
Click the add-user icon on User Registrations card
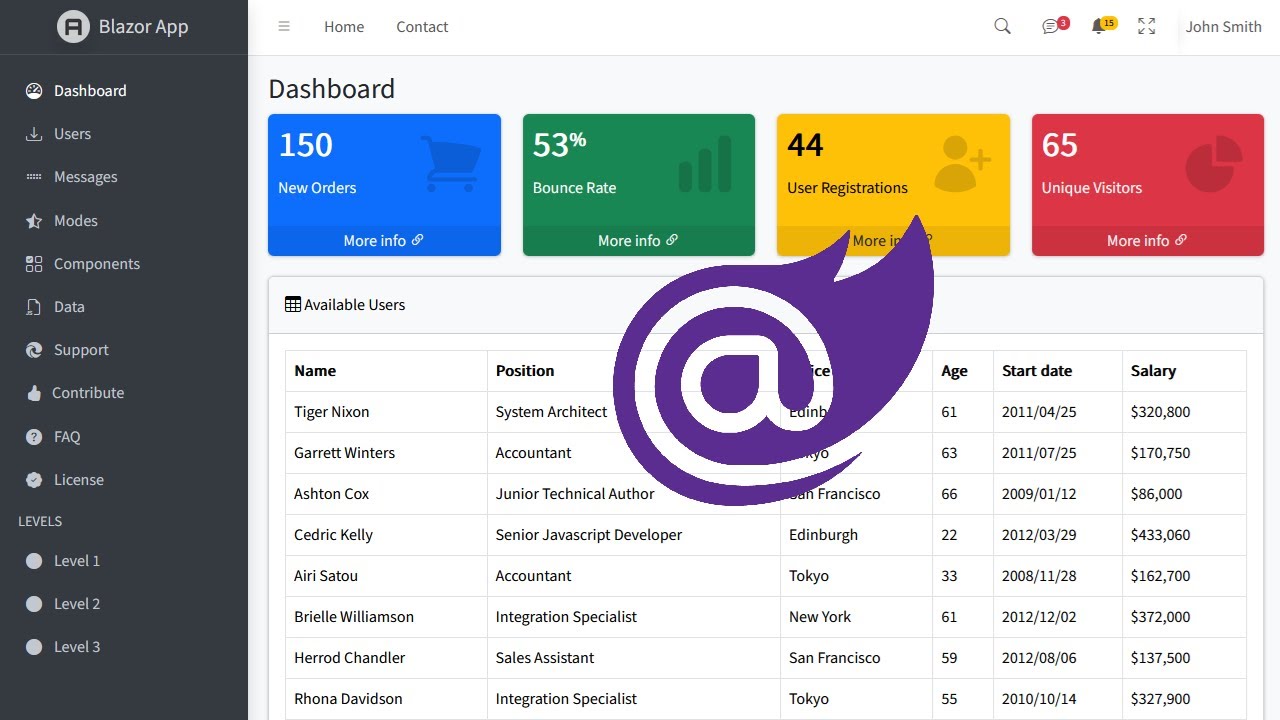point(961,163)
